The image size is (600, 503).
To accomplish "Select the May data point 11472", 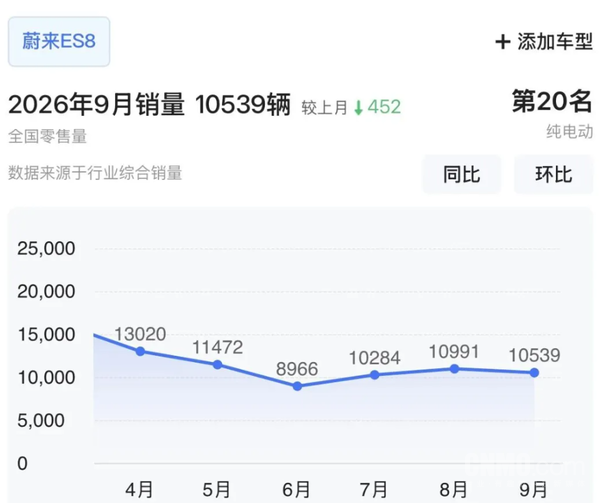I will pyautogui.click(x=217, y=365).
